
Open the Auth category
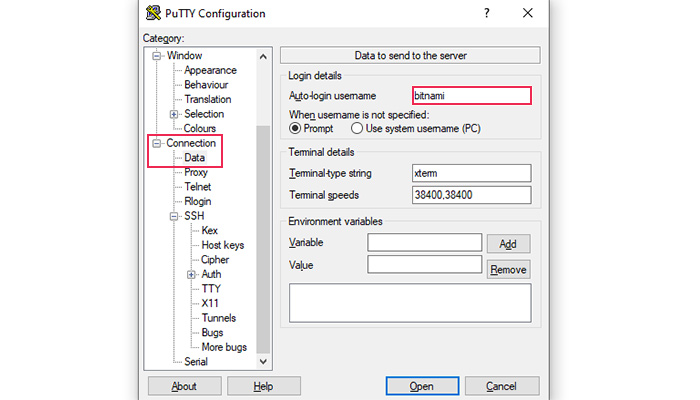tap(211, 274)
